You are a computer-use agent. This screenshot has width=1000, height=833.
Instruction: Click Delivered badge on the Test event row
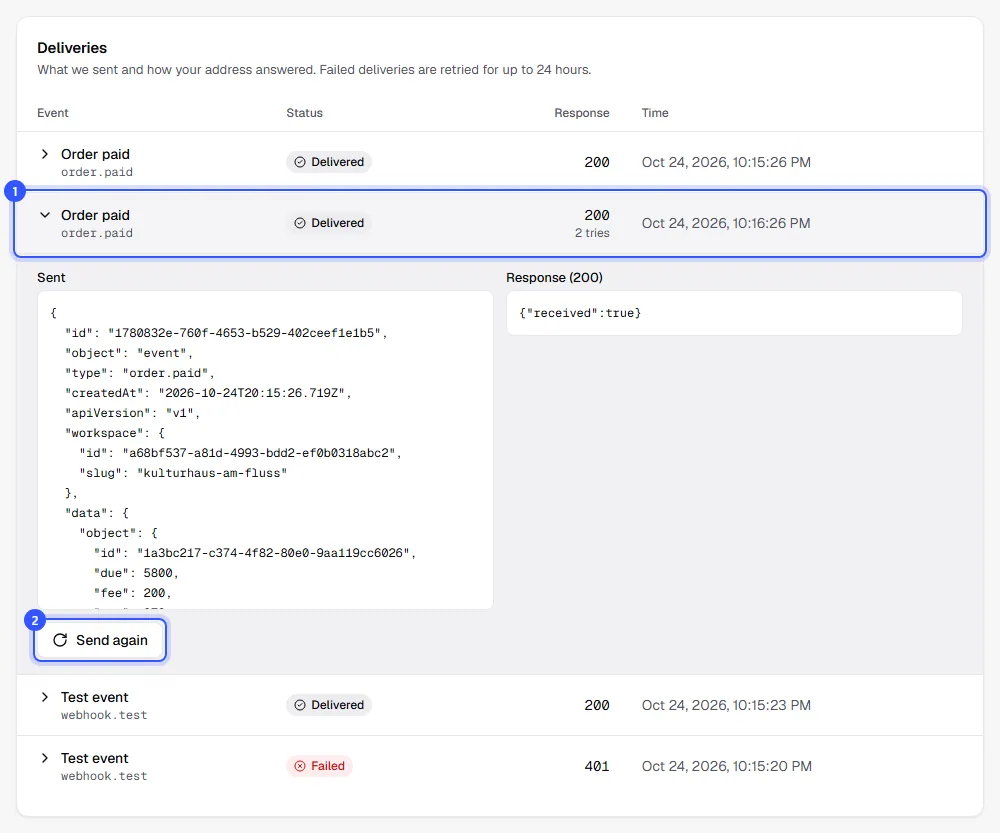coord(328,705)
